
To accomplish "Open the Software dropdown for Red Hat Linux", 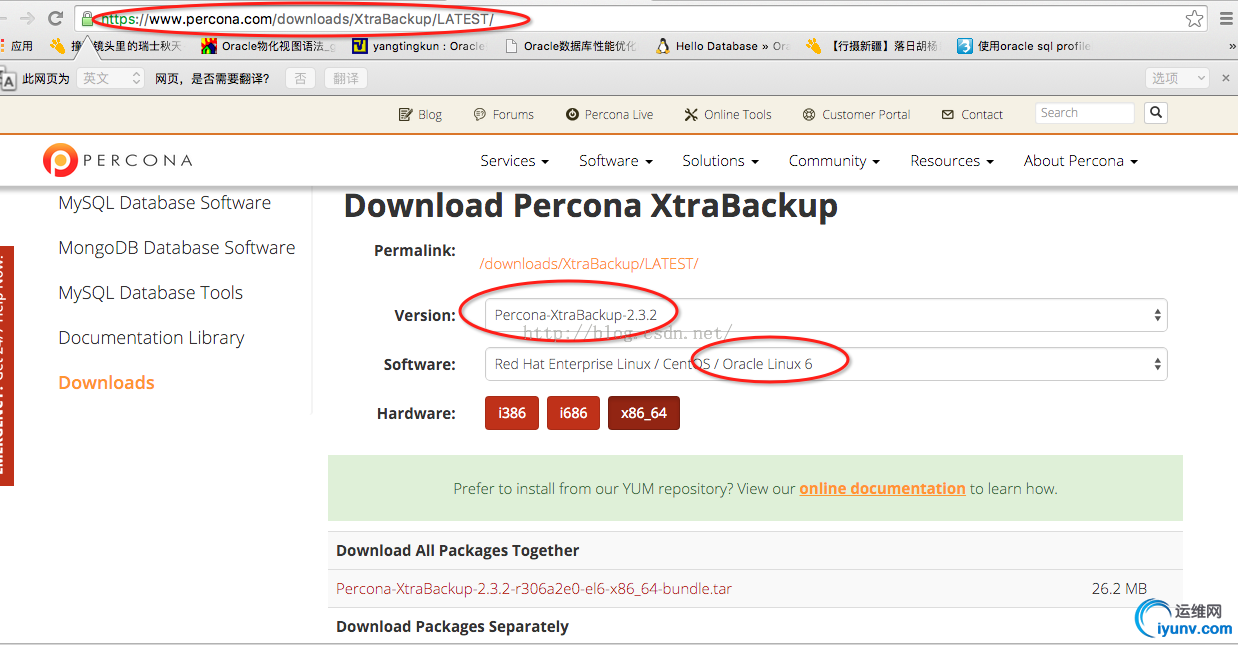I will 826,364.
